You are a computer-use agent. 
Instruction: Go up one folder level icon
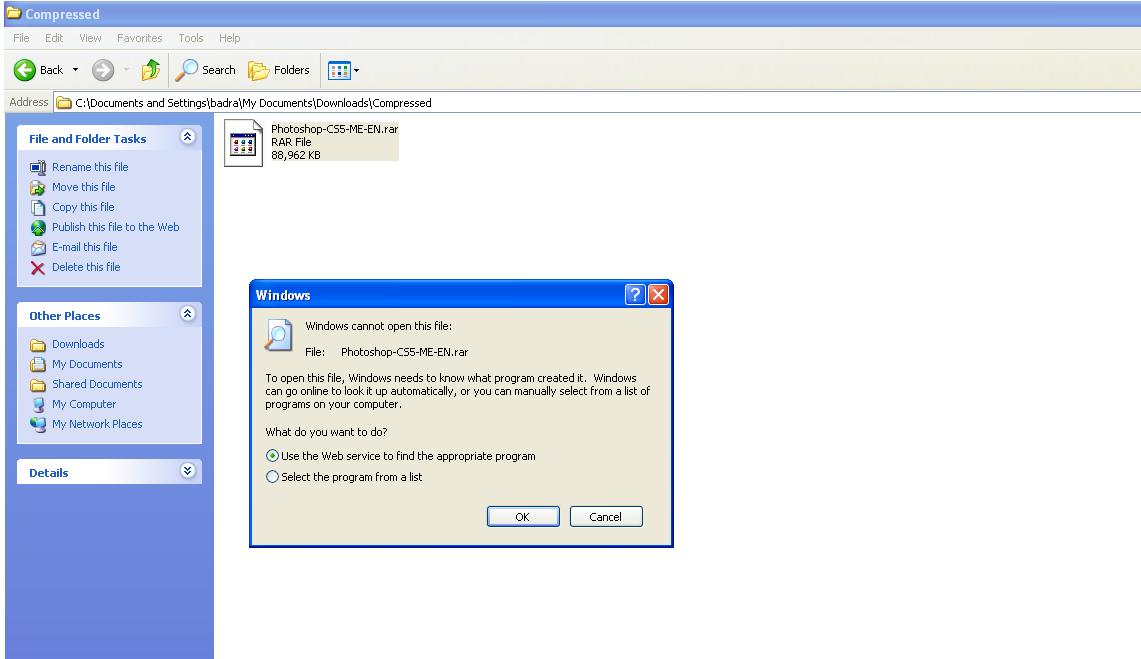coord(151,70)
